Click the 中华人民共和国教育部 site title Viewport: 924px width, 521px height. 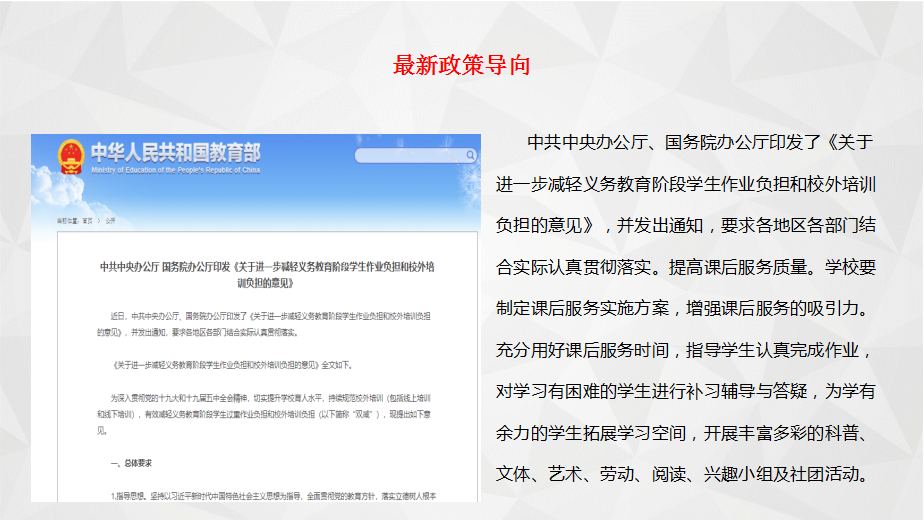click(x=175, y=152)
